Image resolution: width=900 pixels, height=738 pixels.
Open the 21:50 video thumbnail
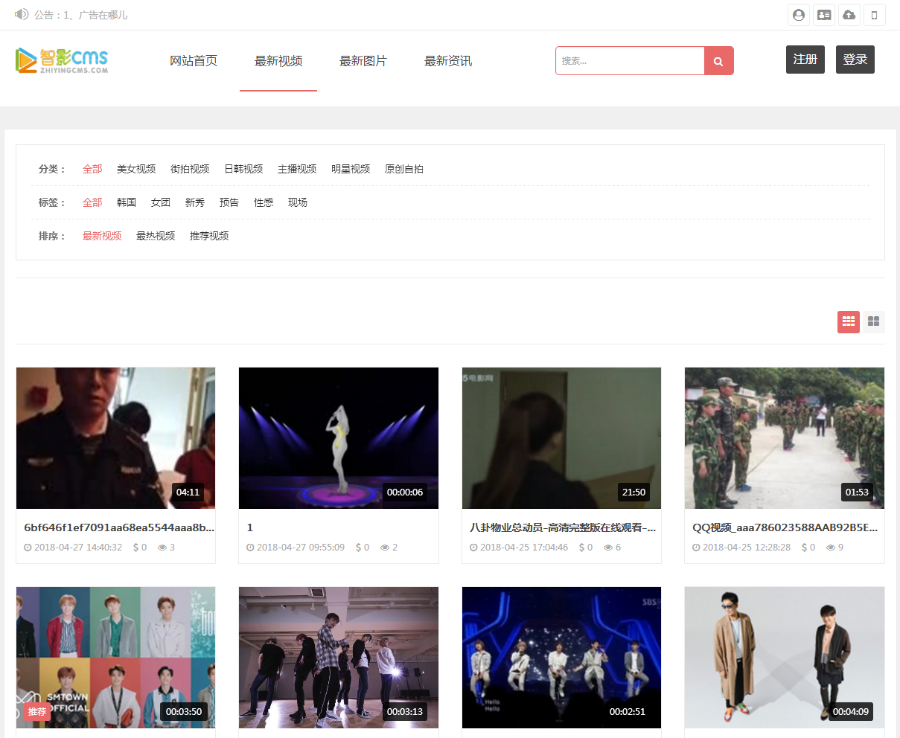coord(561,438)
